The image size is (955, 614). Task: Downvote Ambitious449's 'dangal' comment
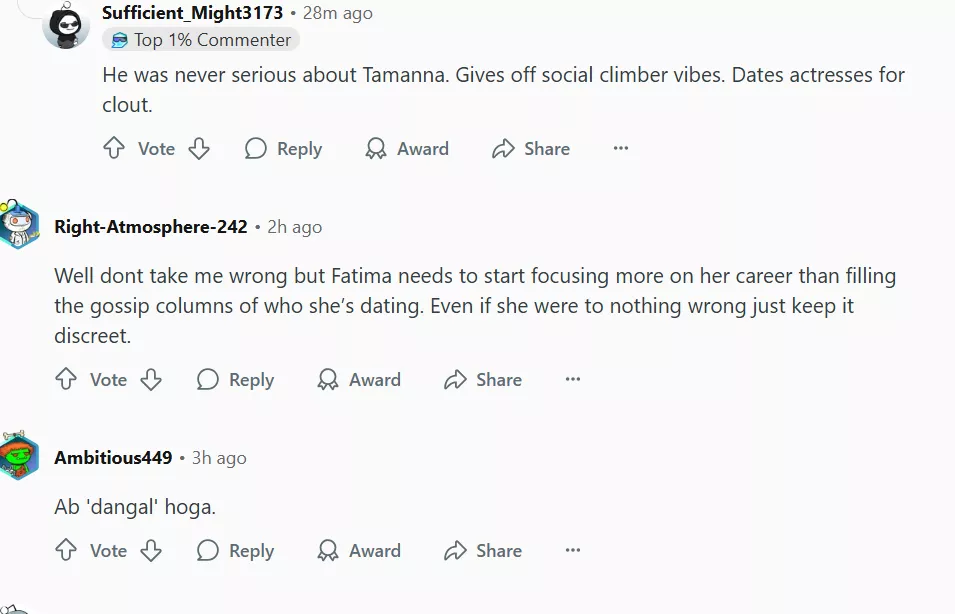151,551
